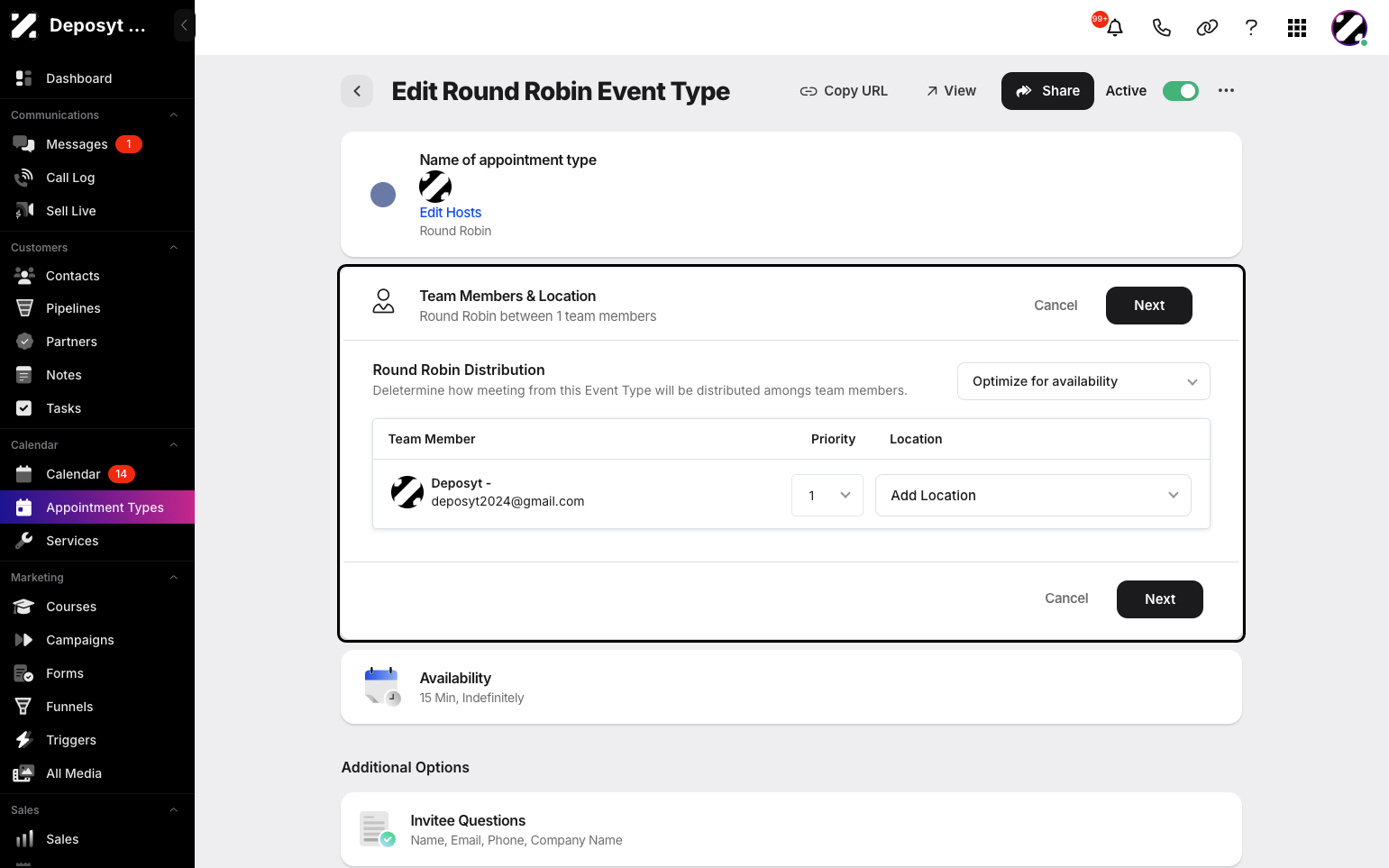1389x868 pixels.
Task: Open the help question mark icon
Action: pyautogui.click(x=1251, y=28)
